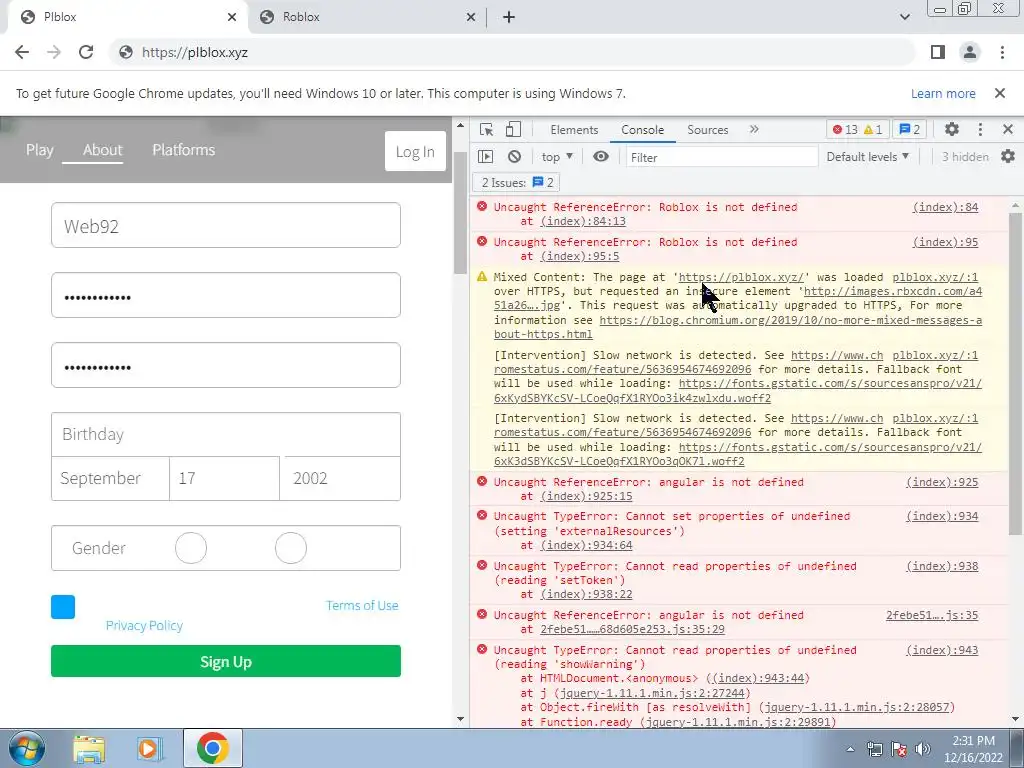Screen dimensions: 1024x768
Task: Switch to the Sources tab
Action: (707, 129)
